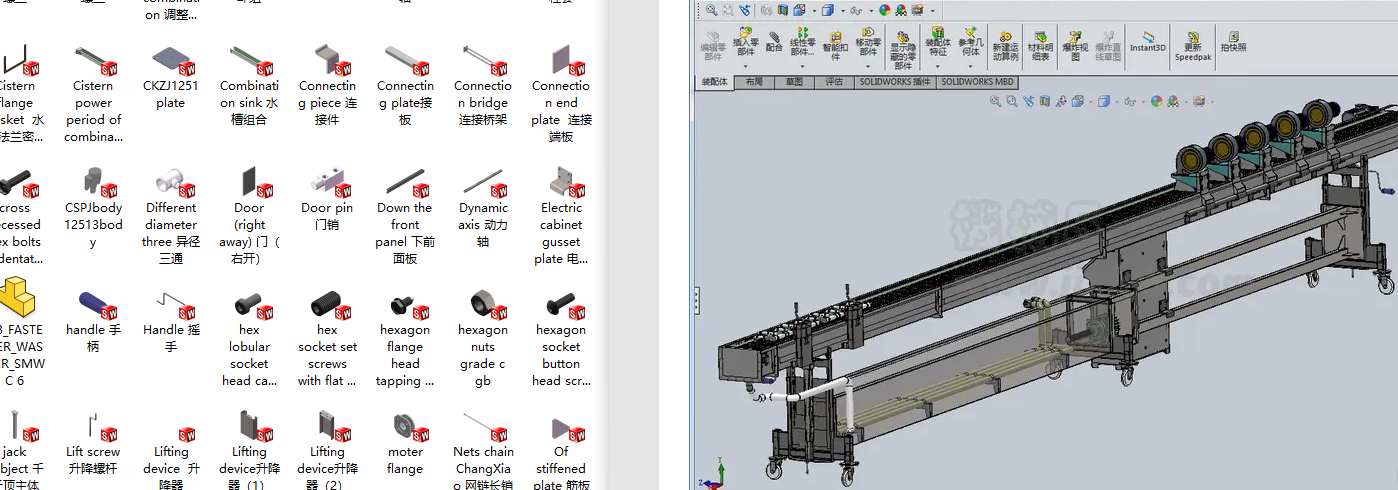Click the 插入零部件 (Insert Components) icon
The height and width of the screenshot is (490, 1398).
(745, 33)
